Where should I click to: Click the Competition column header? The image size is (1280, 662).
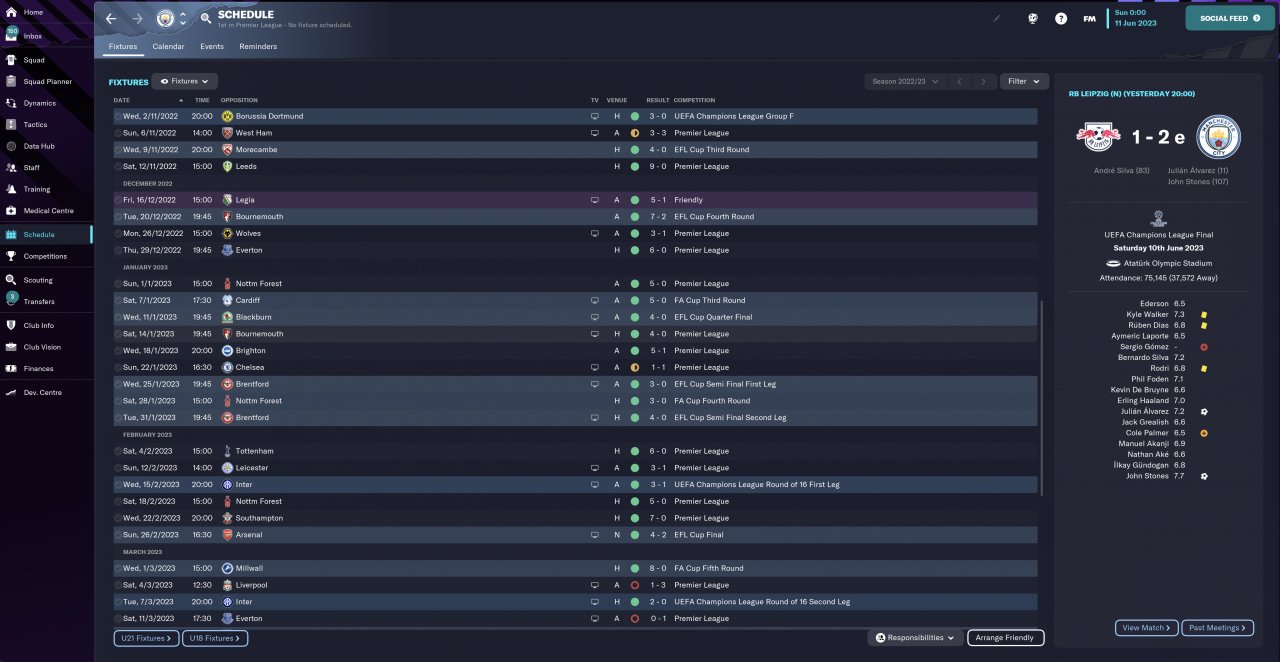coord(695,100)
